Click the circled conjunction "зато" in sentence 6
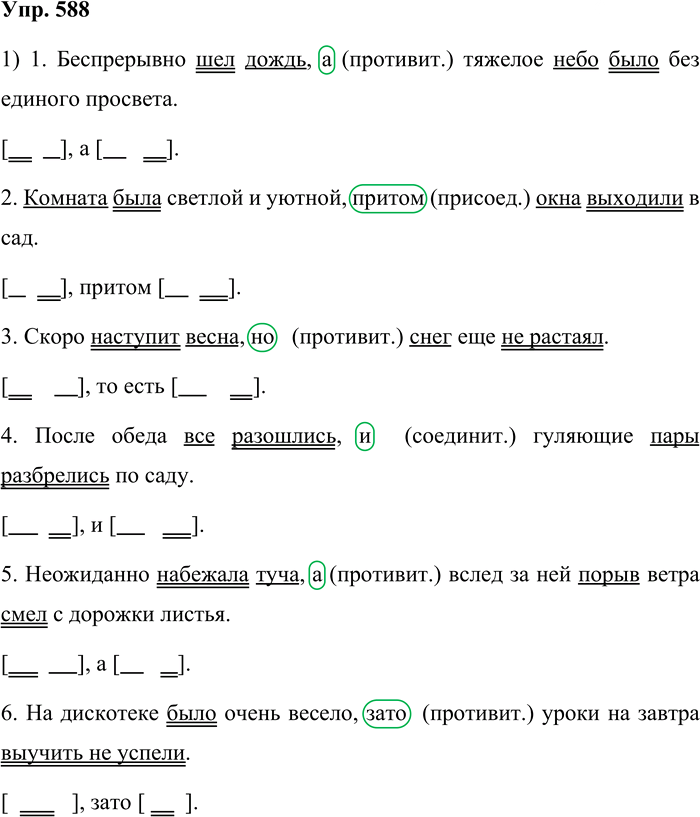The image size is (700, 817). pyautogui.click(x=387, y=713)
